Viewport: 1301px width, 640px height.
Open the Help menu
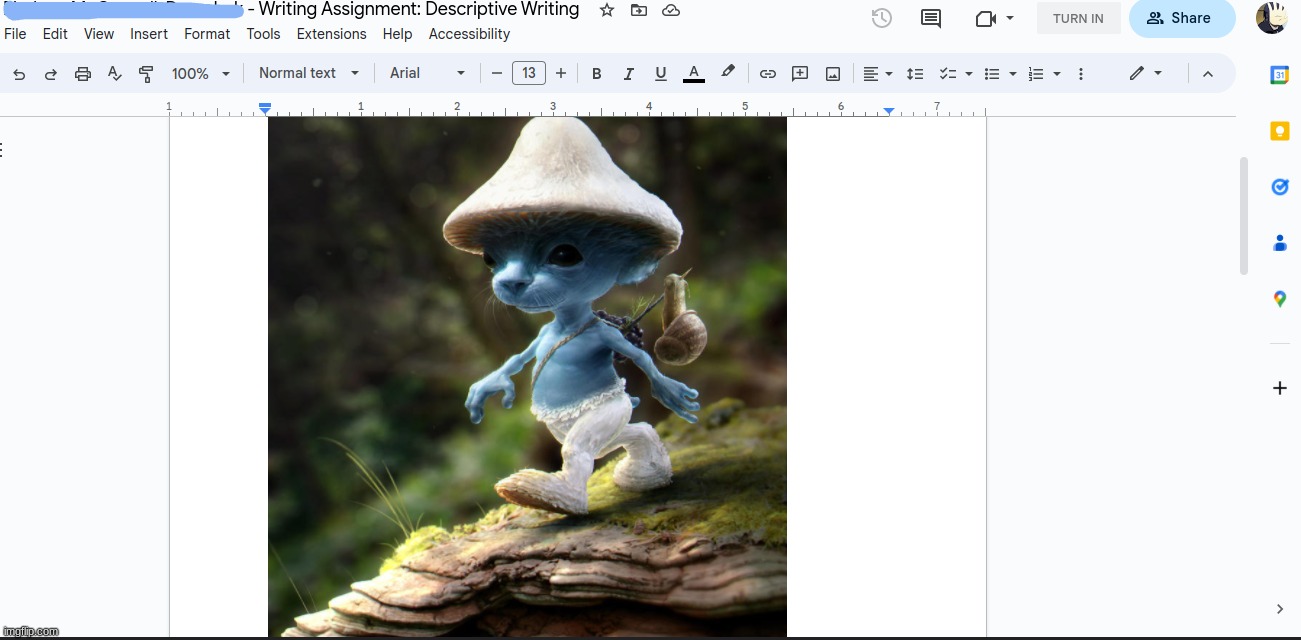397,34
